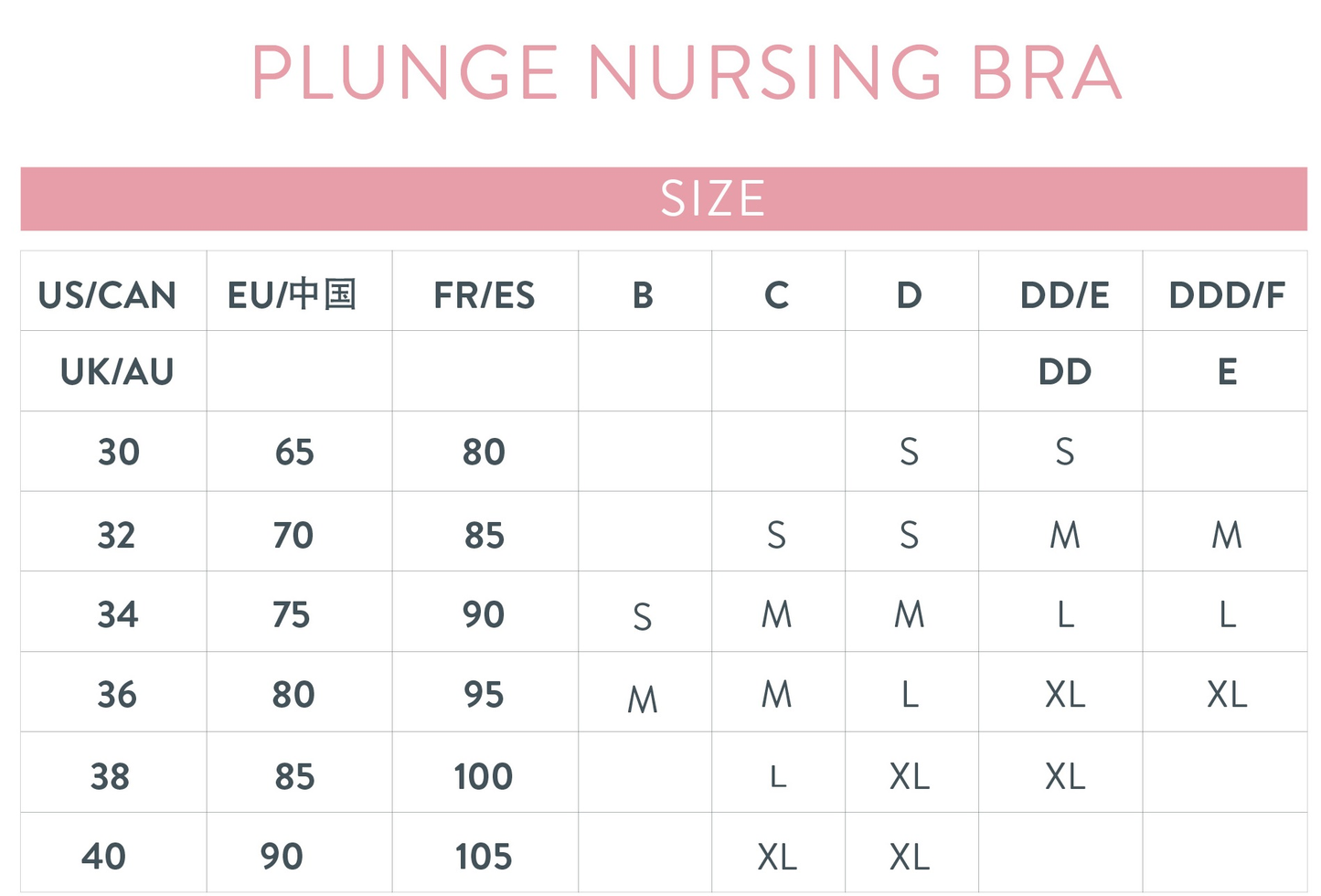Click the M size under B cup

(x=643, y=699)
